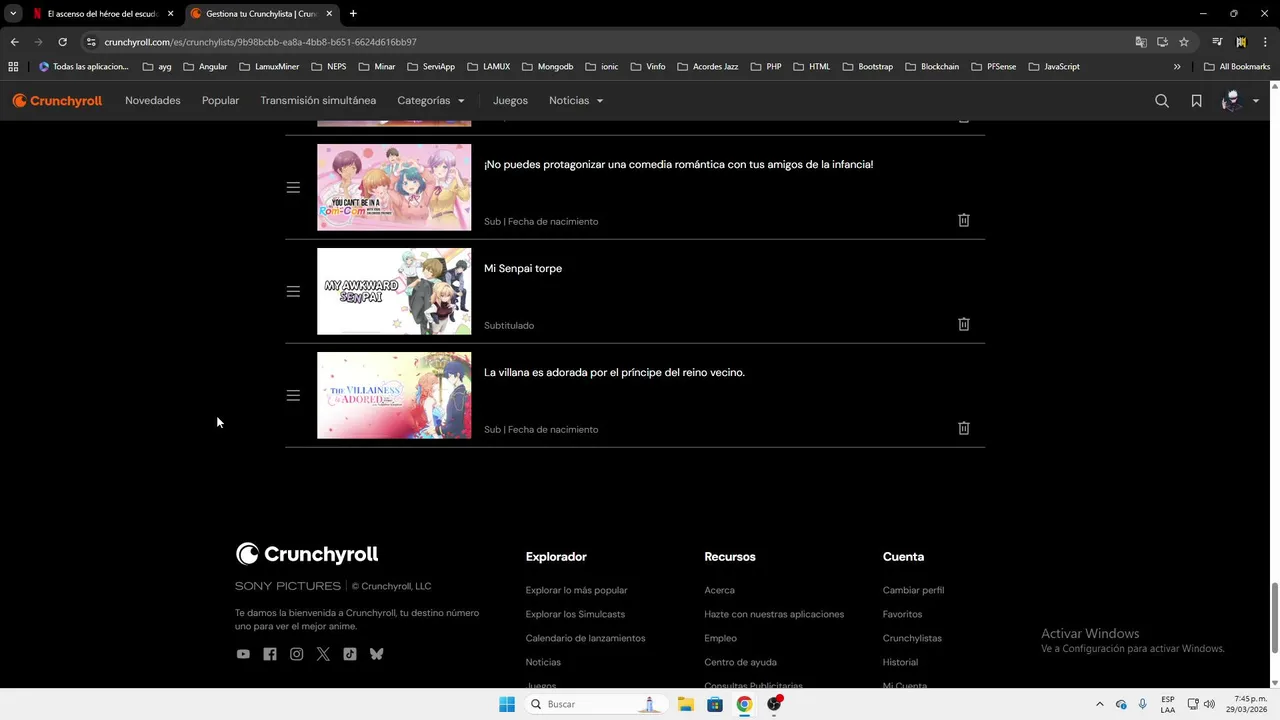Click the Windows taskbar Buscar search box

click(596, 704)
